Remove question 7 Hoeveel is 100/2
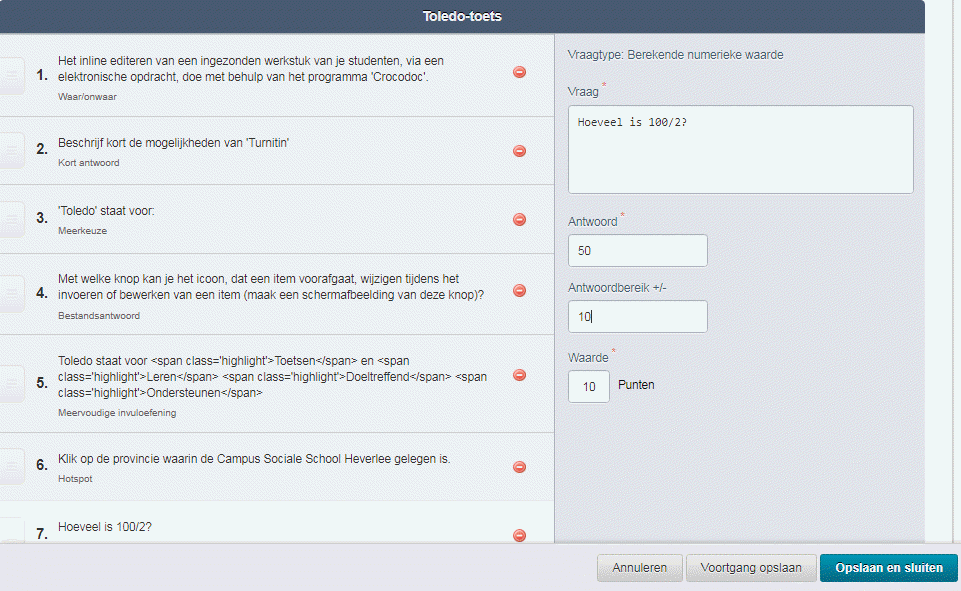 (519, 535)
